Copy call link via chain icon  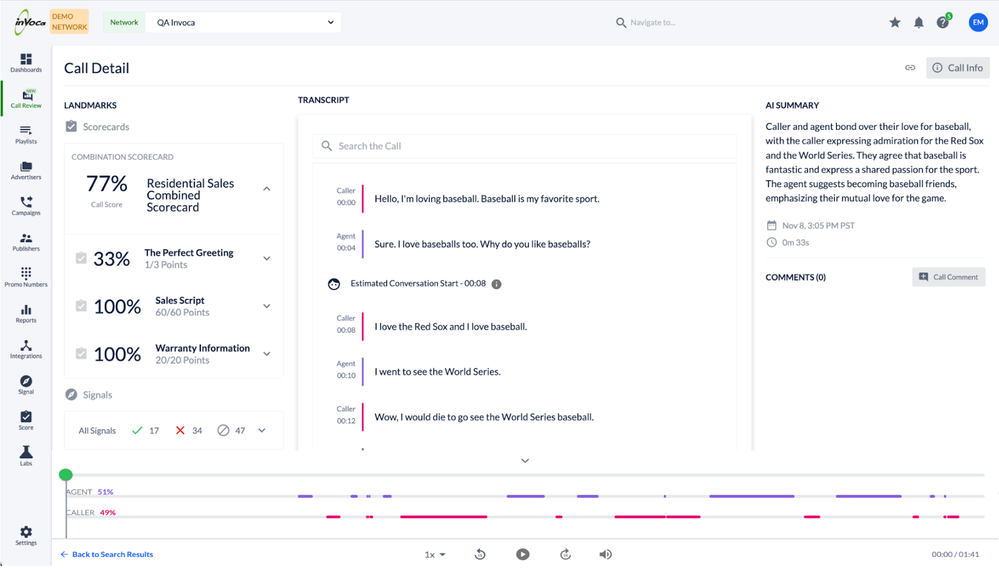click(910, 68)
